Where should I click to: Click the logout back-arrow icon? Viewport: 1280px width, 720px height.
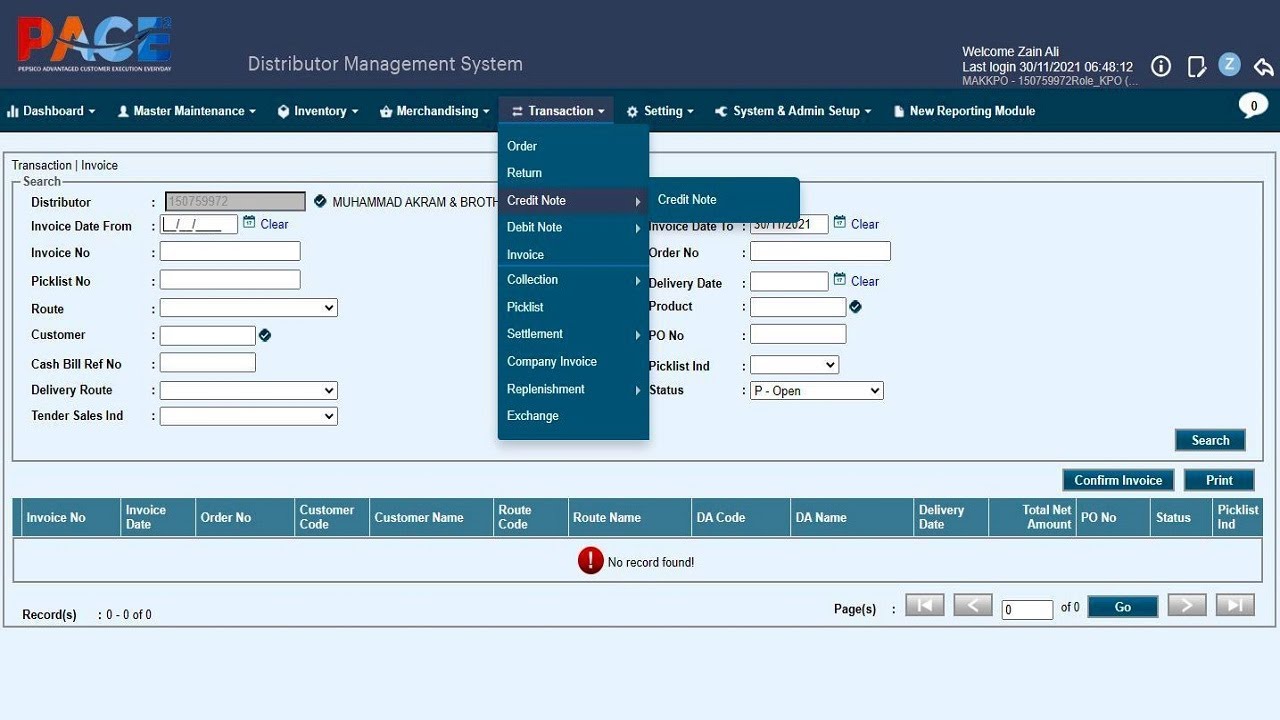tap(1264, 66)
